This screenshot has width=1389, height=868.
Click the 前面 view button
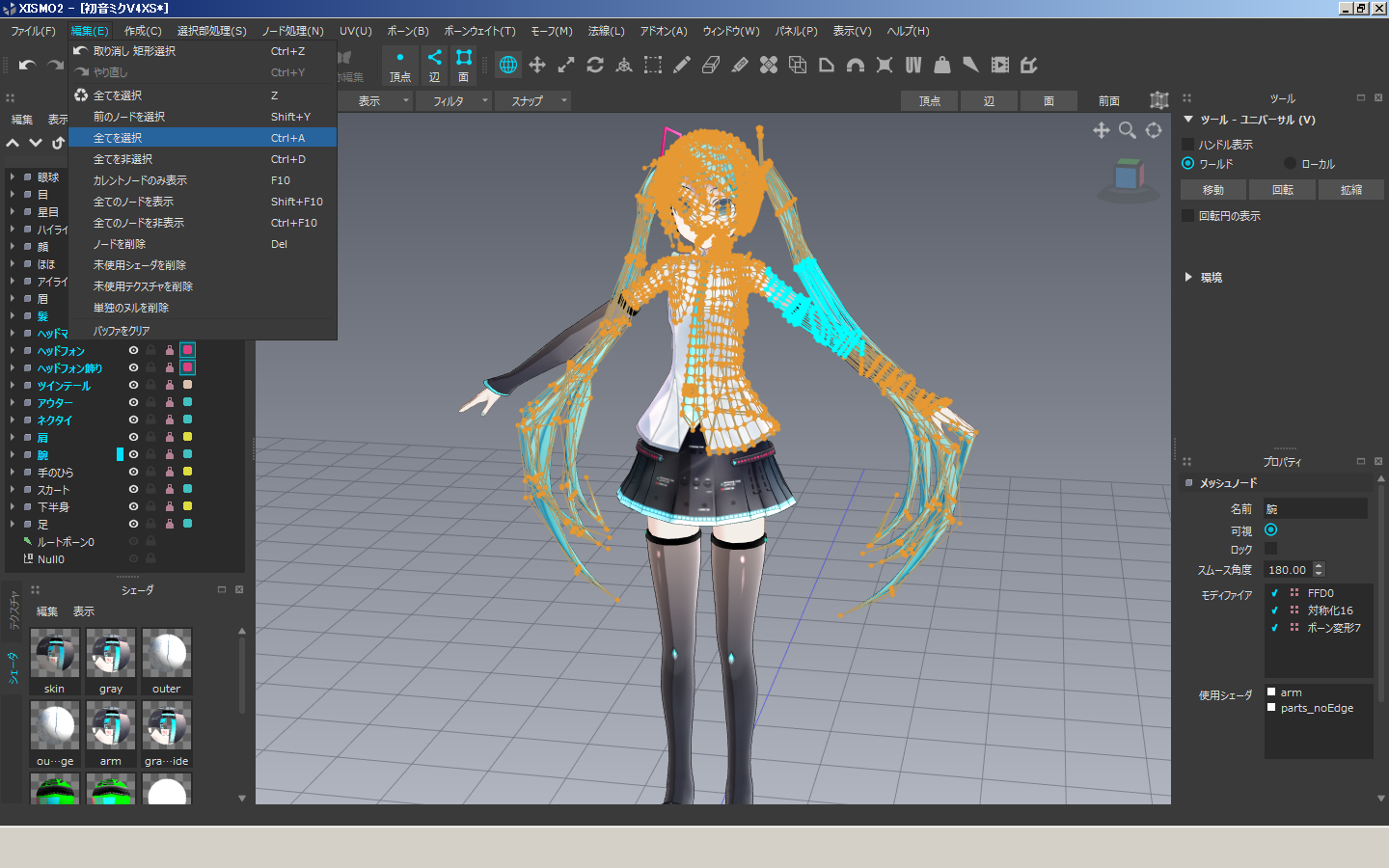click(x=1109, y=100)
